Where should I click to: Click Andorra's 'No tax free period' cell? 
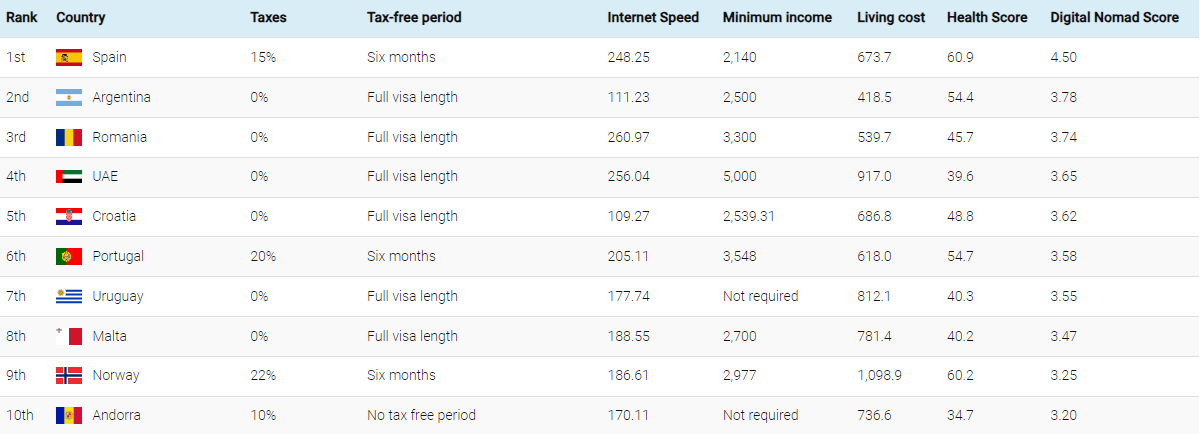point(421,415)
